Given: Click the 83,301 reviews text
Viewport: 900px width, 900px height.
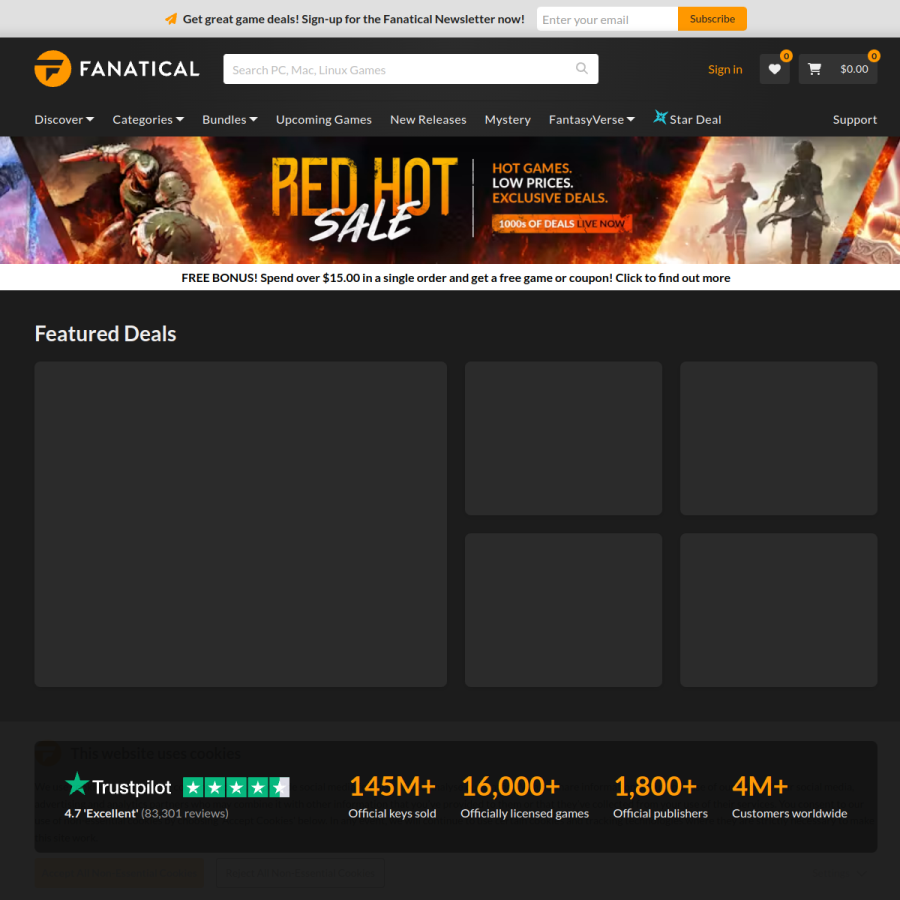Looking at the screenshot, I should [185, 813].
